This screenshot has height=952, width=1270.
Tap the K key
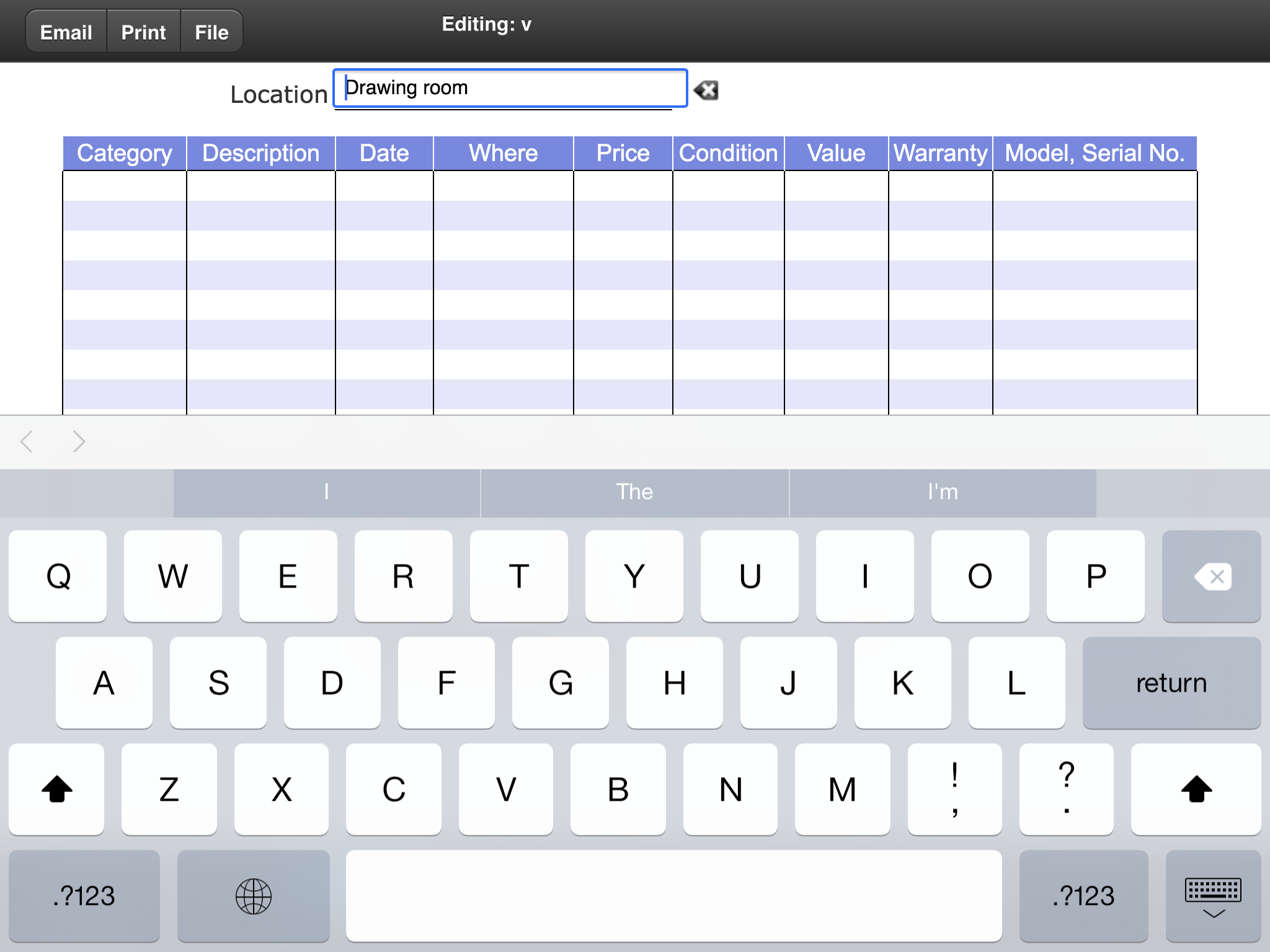click(903, 682)
